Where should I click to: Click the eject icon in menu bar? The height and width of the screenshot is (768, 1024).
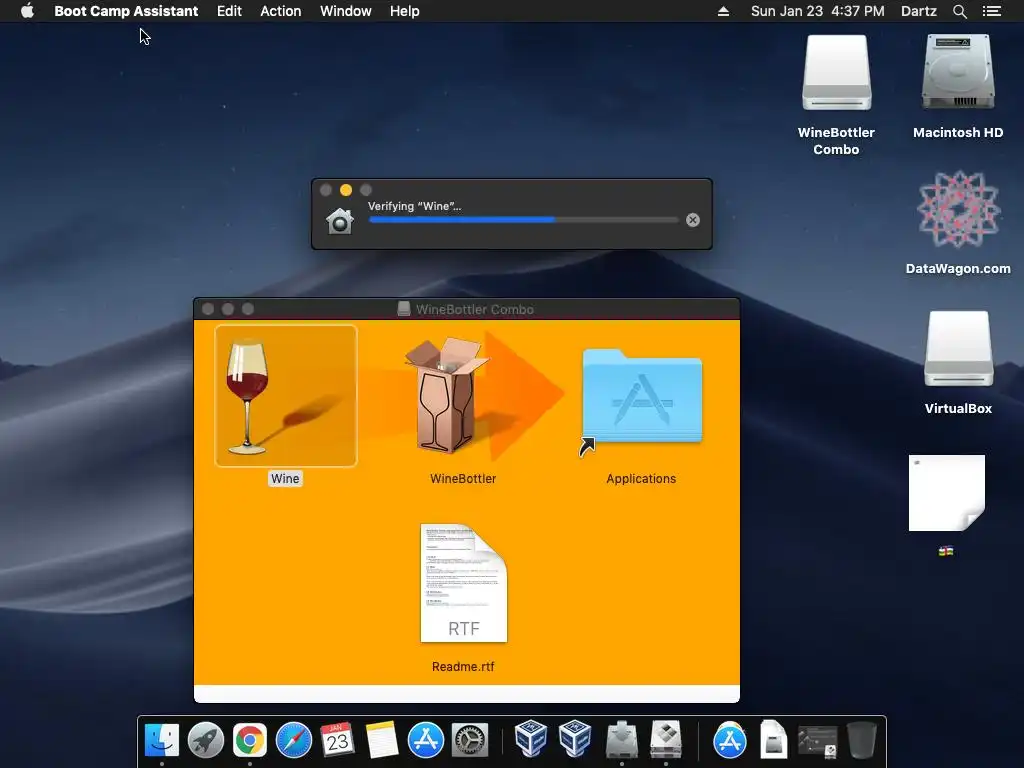pos(723,11)
